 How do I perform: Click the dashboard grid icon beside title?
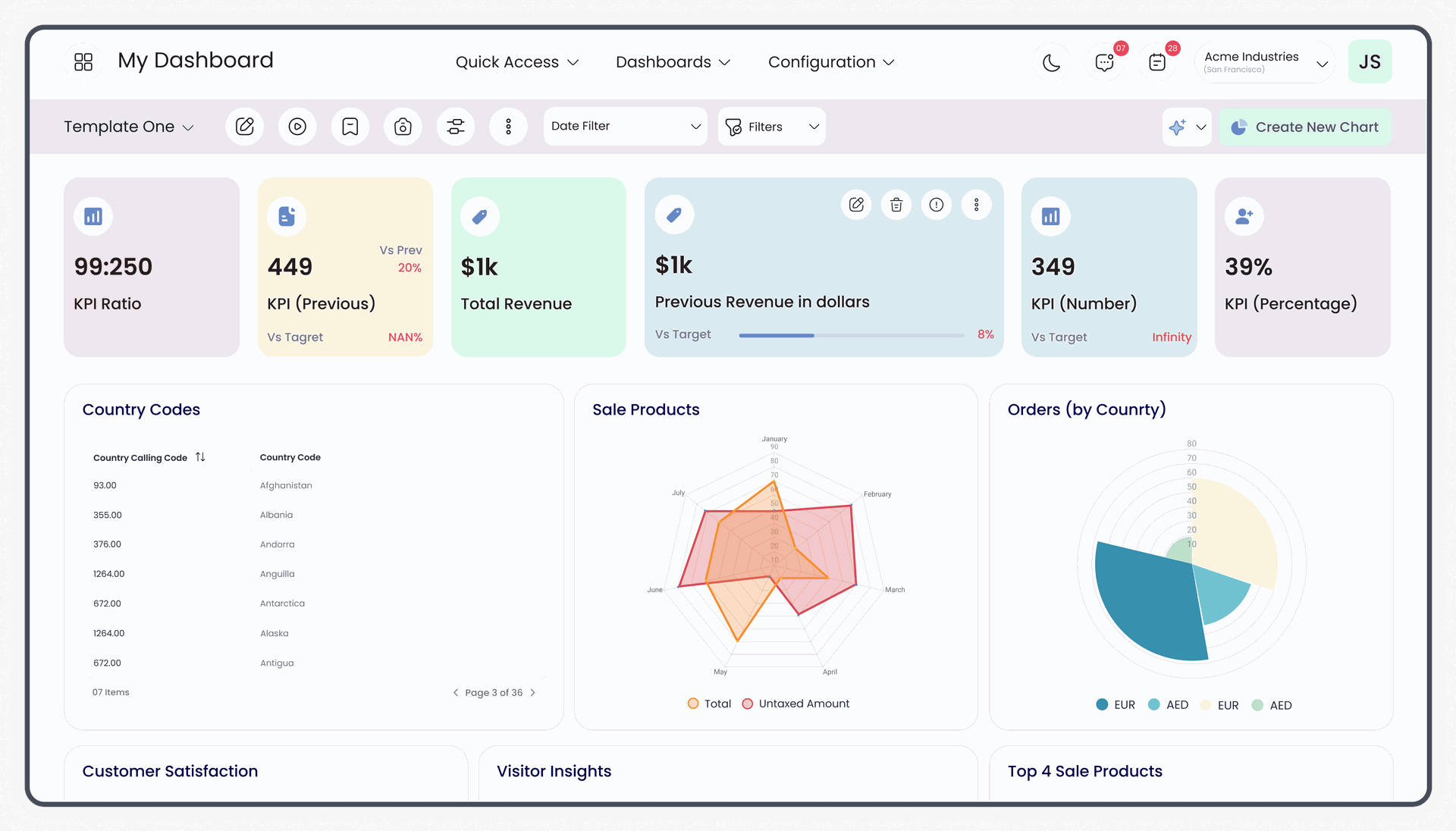(83, 62)
